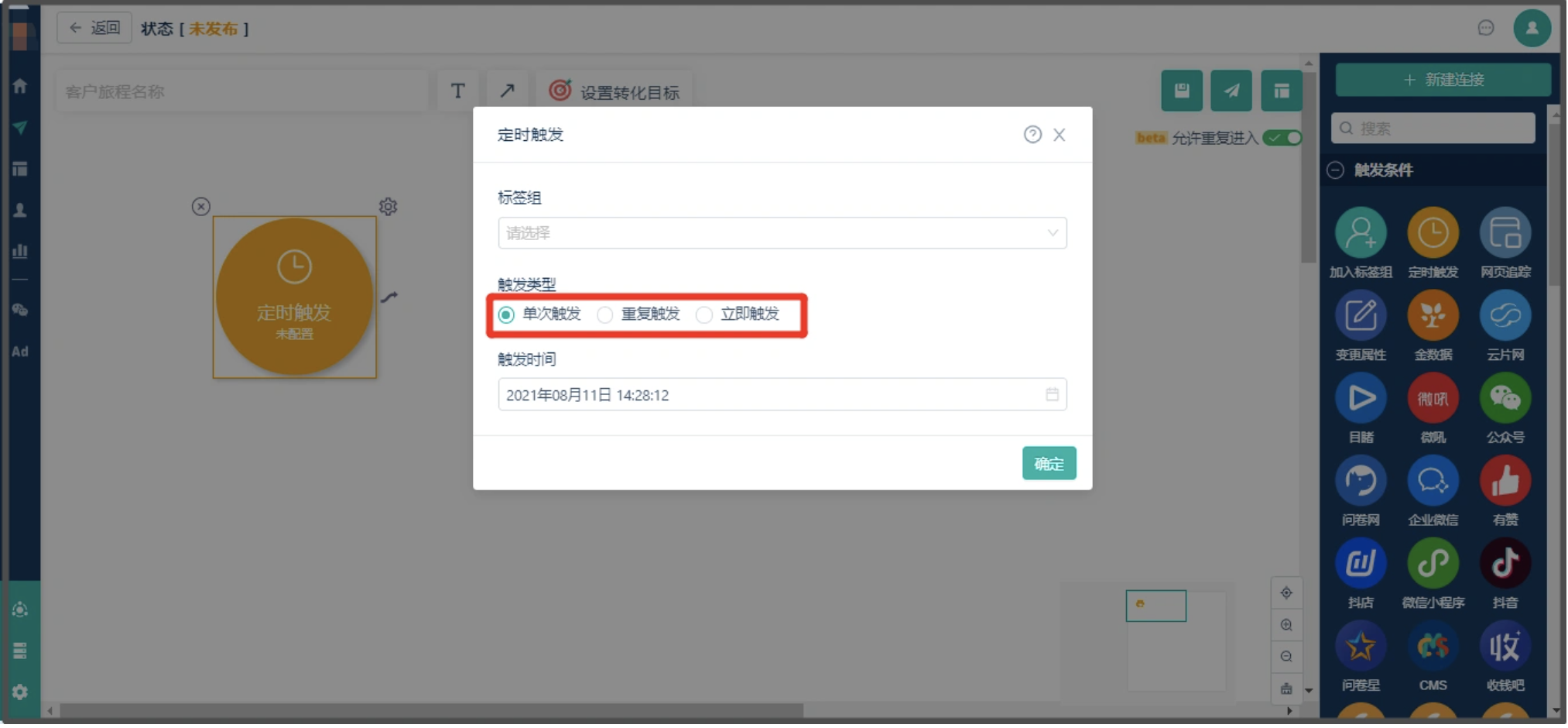Click the 确定 button
The image size is (1568, 728).
pos(1050,464)
